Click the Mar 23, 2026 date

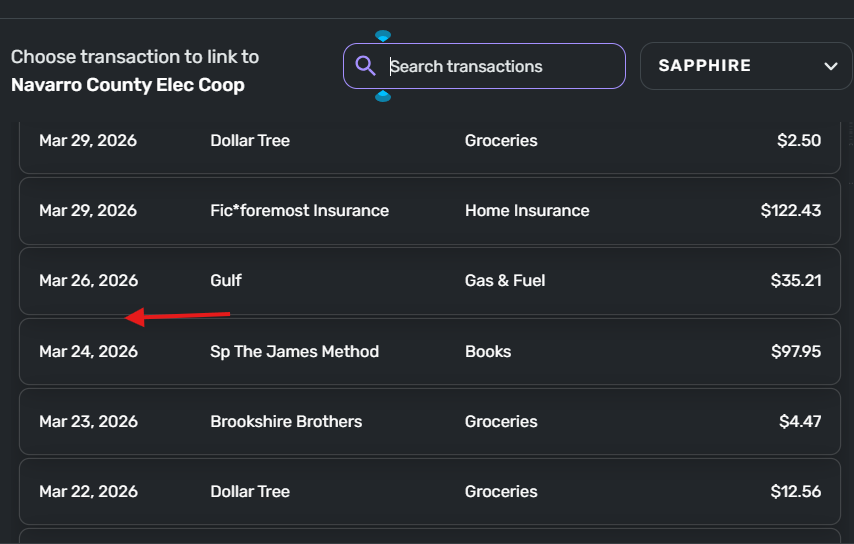click(x=88, y=422)
